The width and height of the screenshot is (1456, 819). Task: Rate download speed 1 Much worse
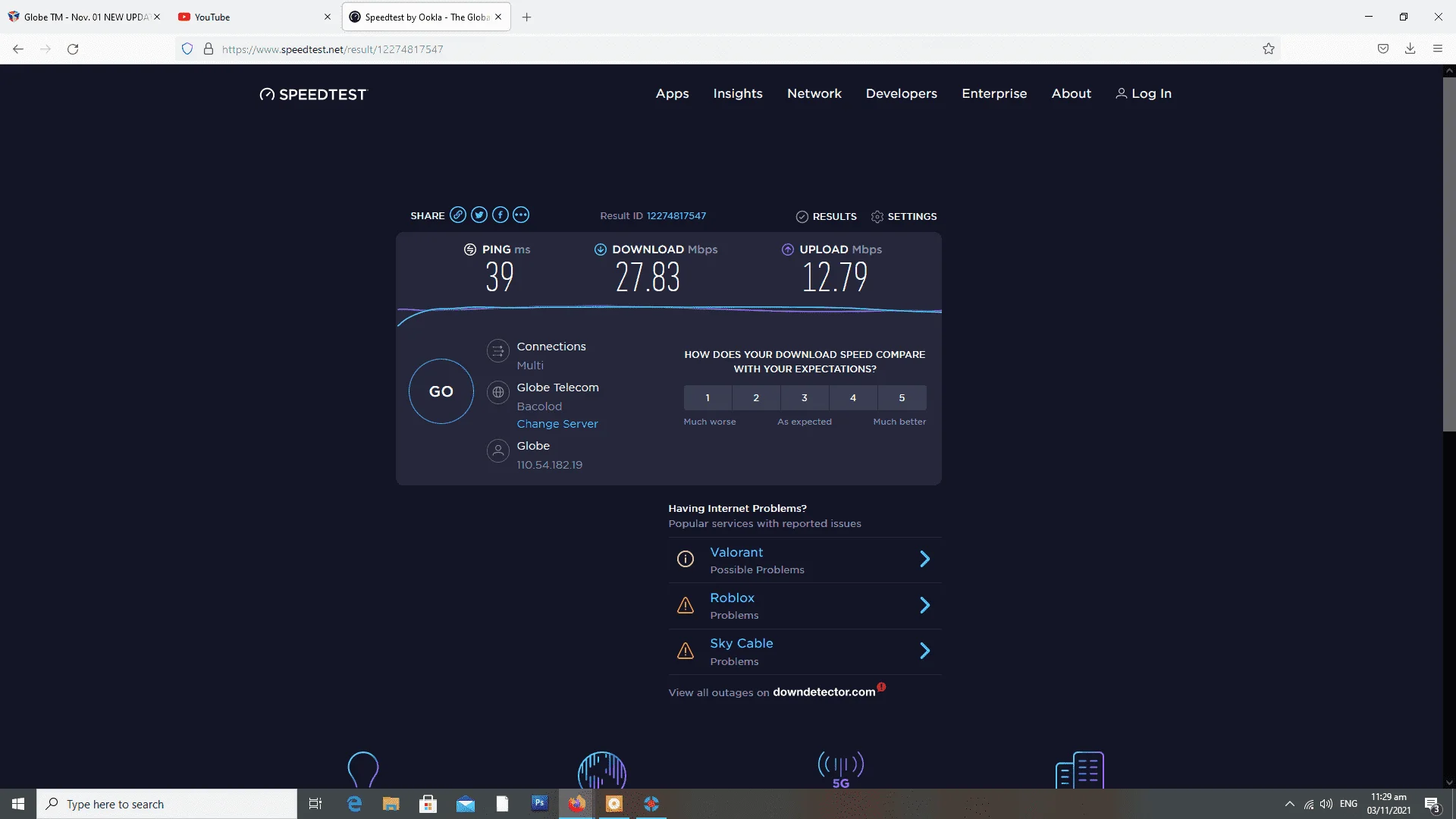coord(708,397)
